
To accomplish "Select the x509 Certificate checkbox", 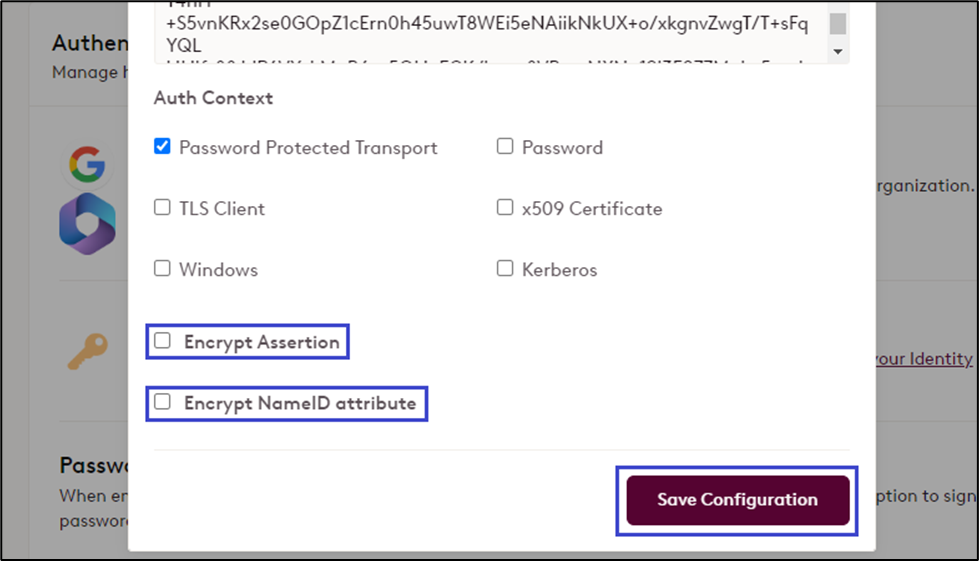I will tap(505, 208).
